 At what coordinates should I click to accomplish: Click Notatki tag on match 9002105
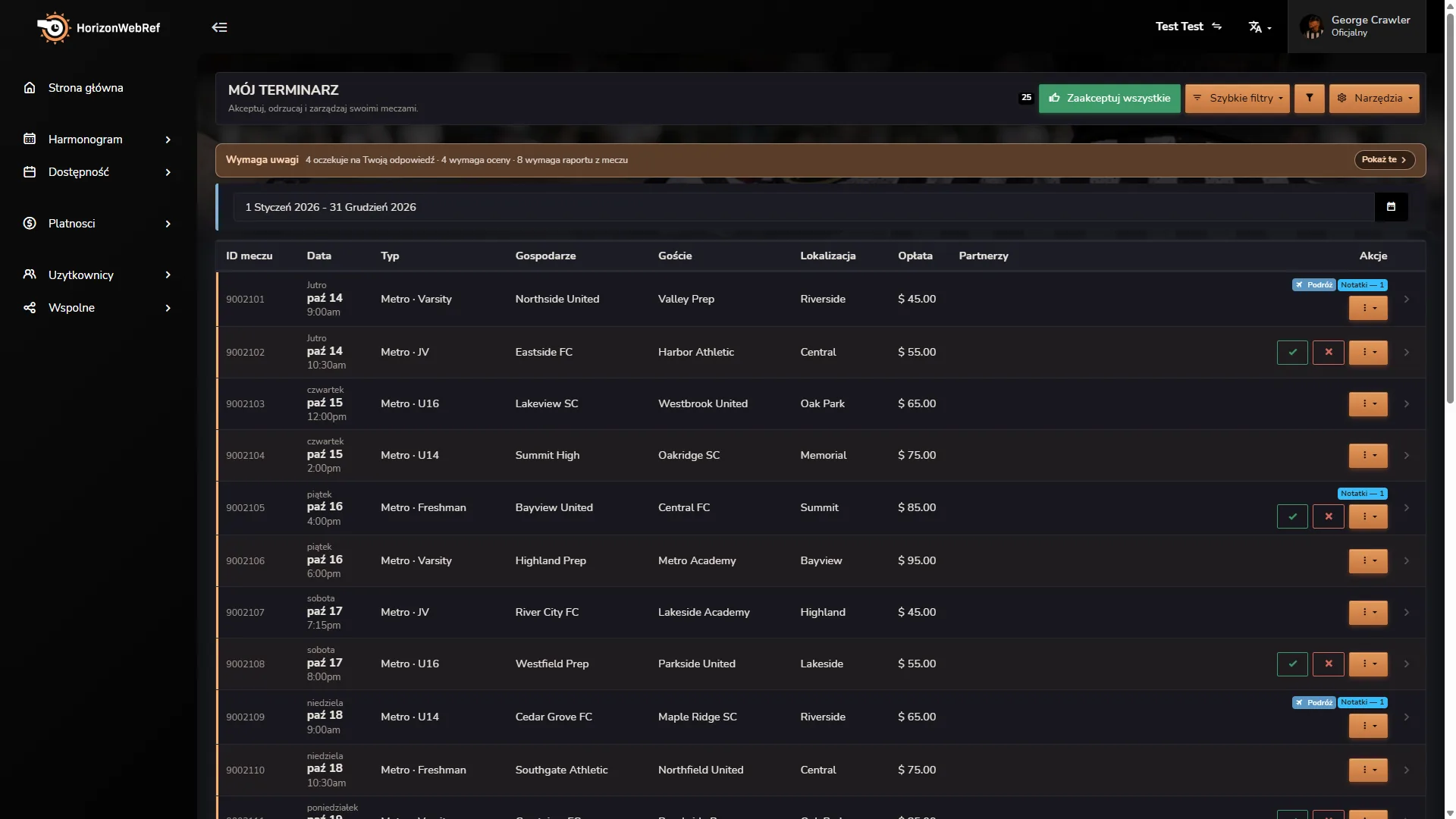click(1362, 494)
